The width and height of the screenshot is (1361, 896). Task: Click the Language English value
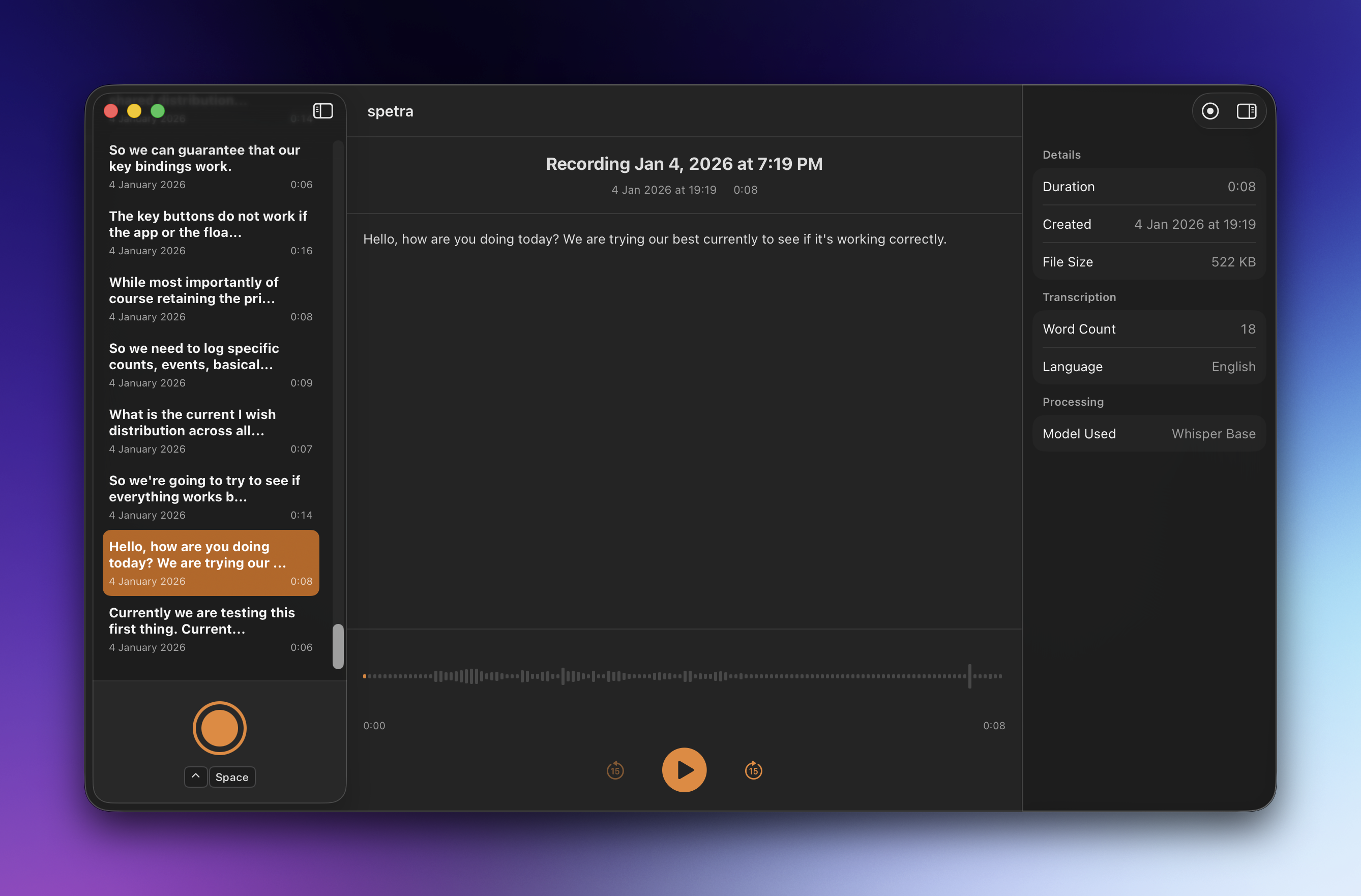(x=1233, y=367)
